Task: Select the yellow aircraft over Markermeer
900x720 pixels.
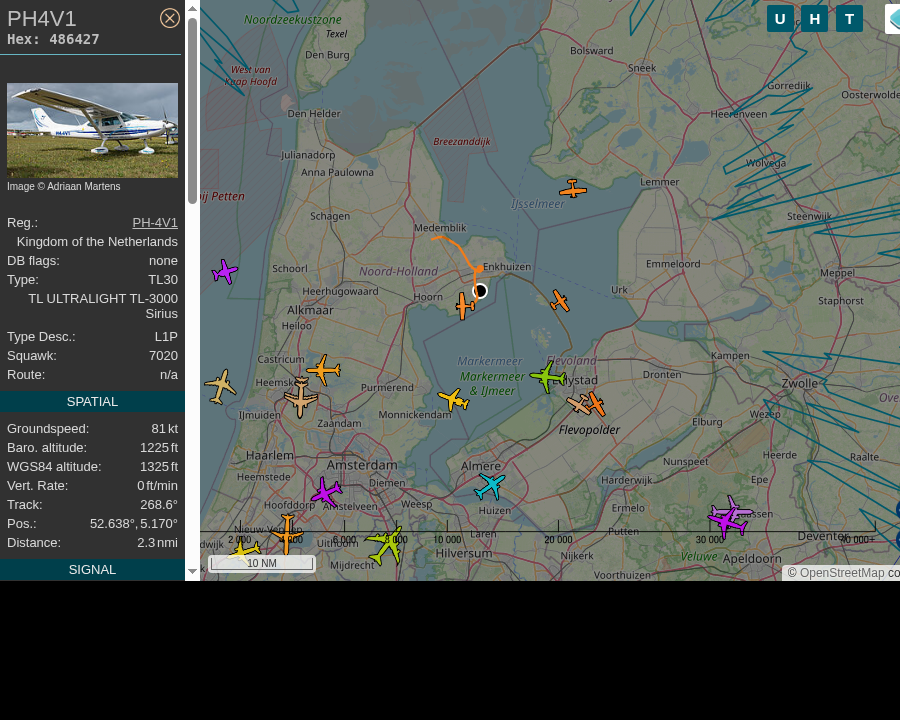Action: pyautogui.click(x=453, y=400)
